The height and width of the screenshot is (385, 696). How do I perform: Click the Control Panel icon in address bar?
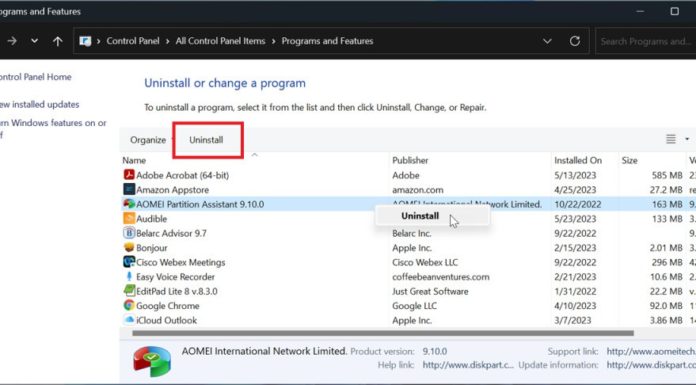tap(85, 41)
